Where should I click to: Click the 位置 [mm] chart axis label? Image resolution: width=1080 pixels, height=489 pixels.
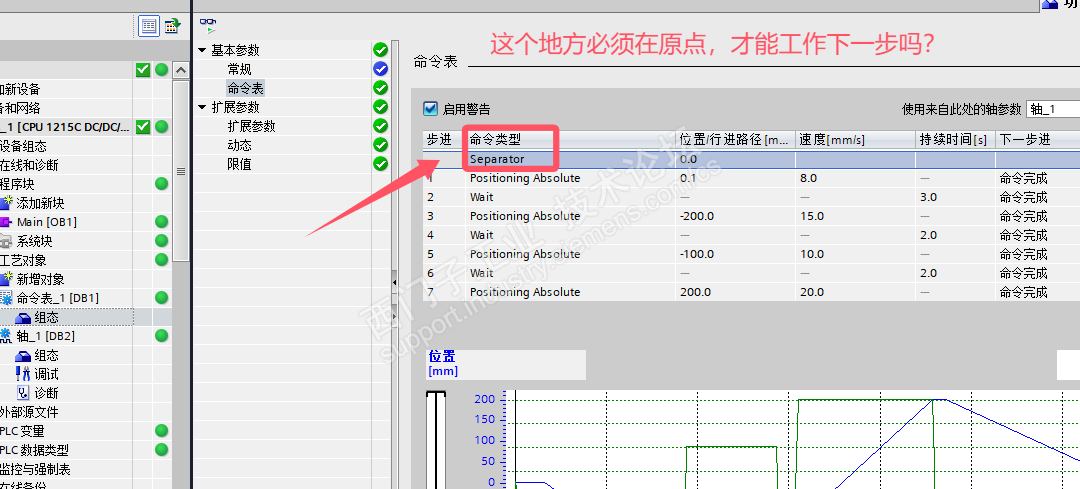pyautogui.click(x=442, y=364)
